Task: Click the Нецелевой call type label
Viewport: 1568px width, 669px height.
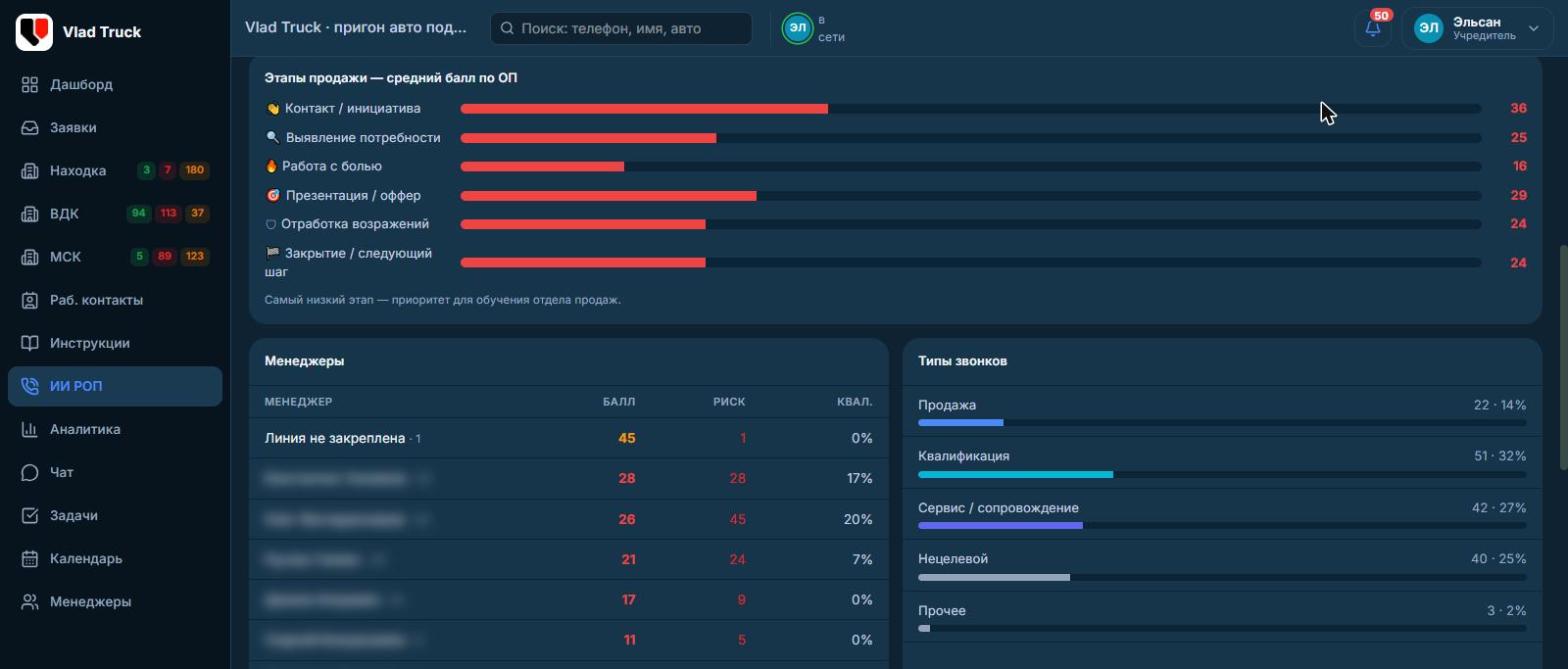Action: pyautogui.click(x=953, y=559)
